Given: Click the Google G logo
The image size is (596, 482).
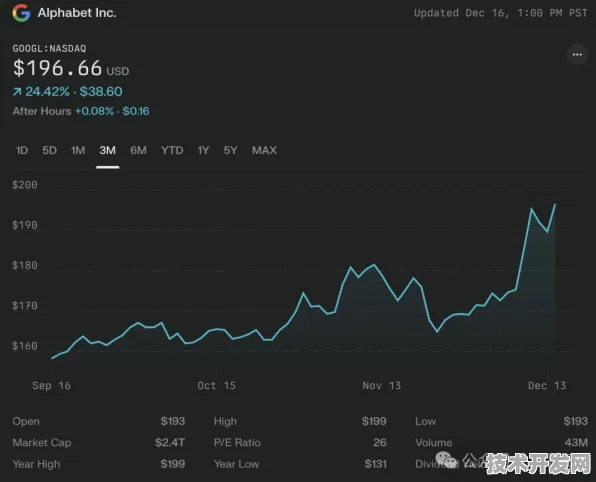Looking at the screenshot, I should (21, 13).
